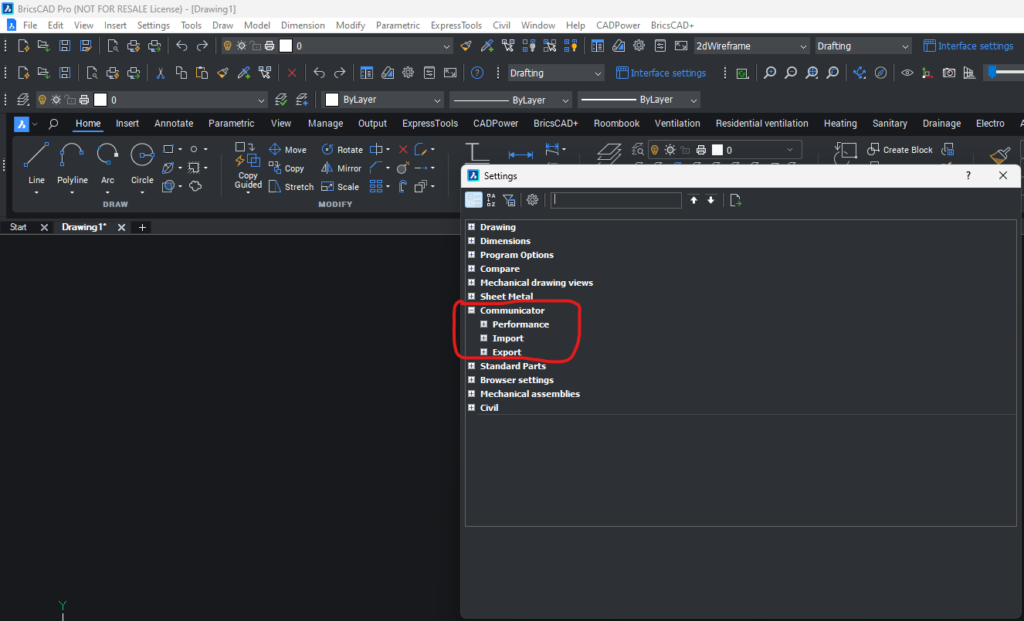Screen dimensions: 1024x621
Task: Click the down arrow for next search result
Action: pyautogui.click(x=711, y=200)
